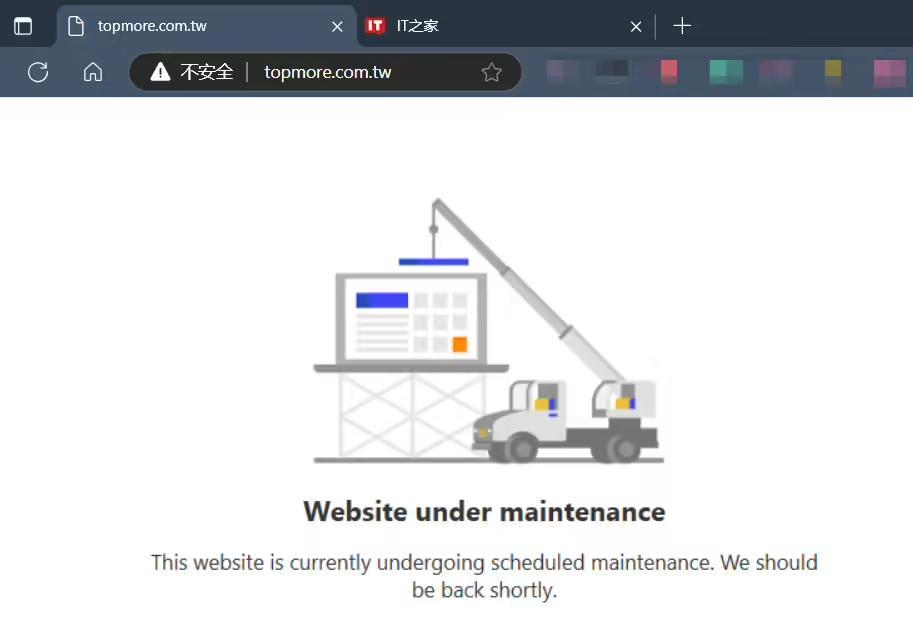
Task: Click the page icon on topmore tab
Action: pyautogui.click(x=76, y=26)
